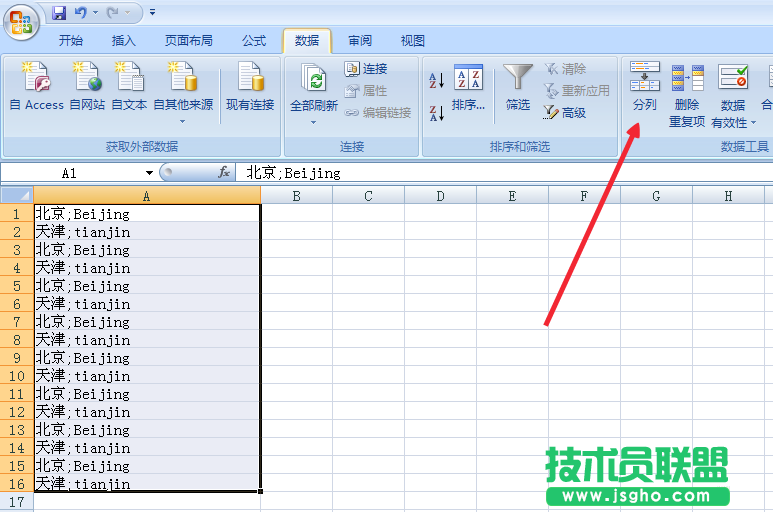Screen dimensions: 773x512
Task: Sort descending Z to A
Action: [x=437, y=113]
